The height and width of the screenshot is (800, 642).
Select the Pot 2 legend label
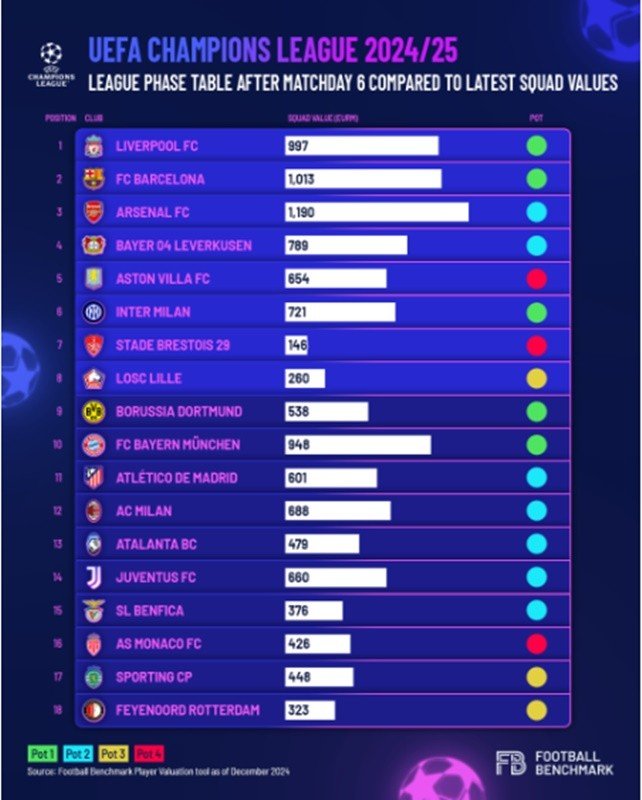tap(78, 754)
